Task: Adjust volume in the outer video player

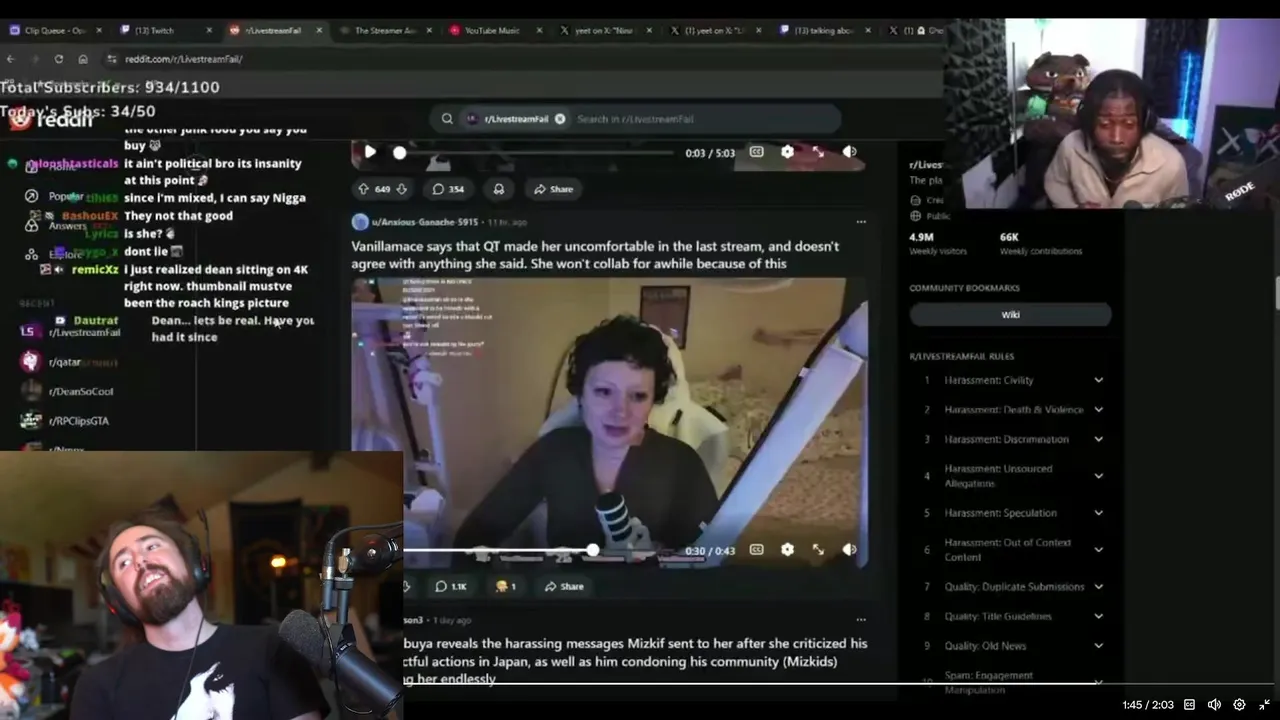Action: tap(1214, 705)
